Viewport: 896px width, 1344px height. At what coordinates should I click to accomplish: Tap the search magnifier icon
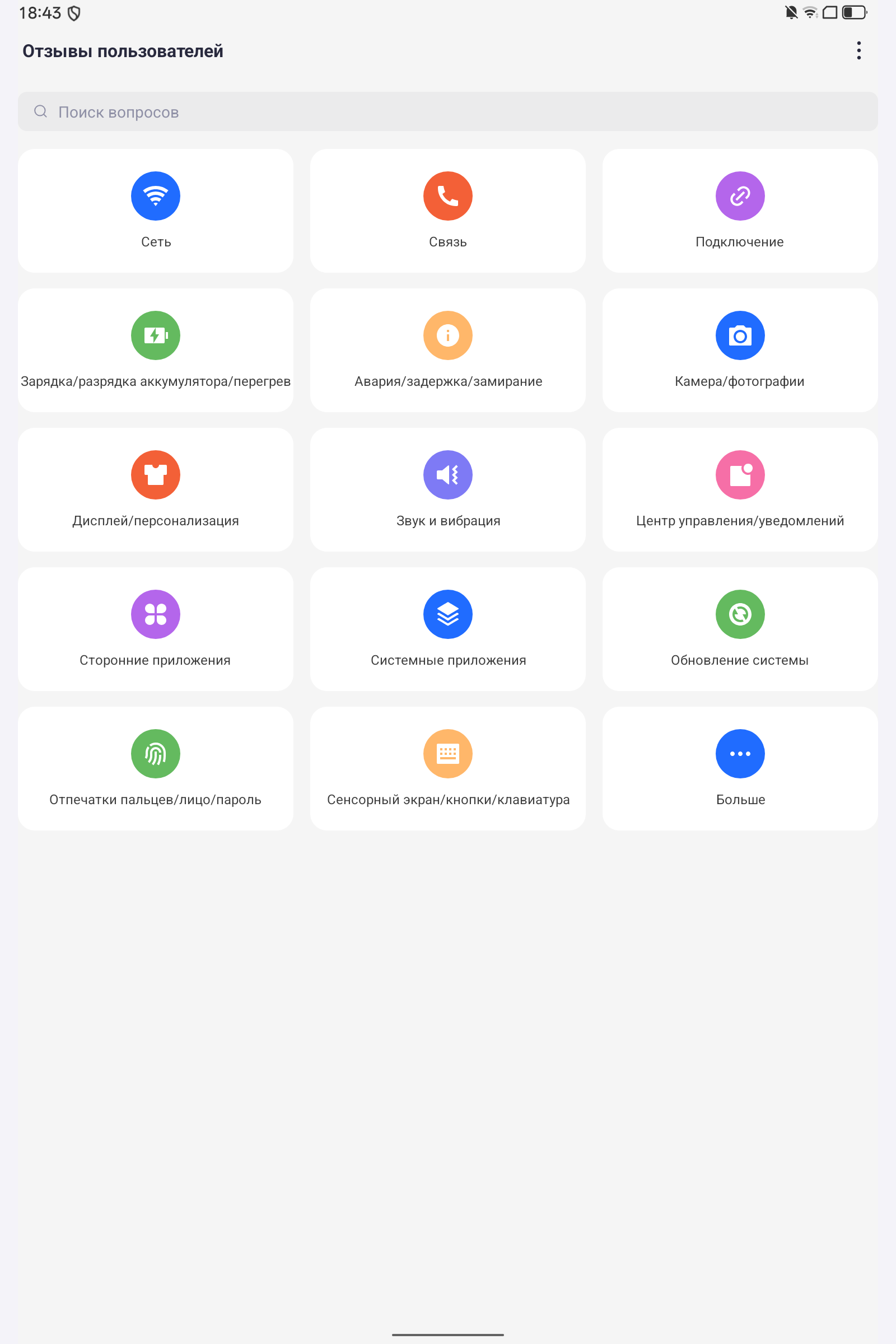40,111
